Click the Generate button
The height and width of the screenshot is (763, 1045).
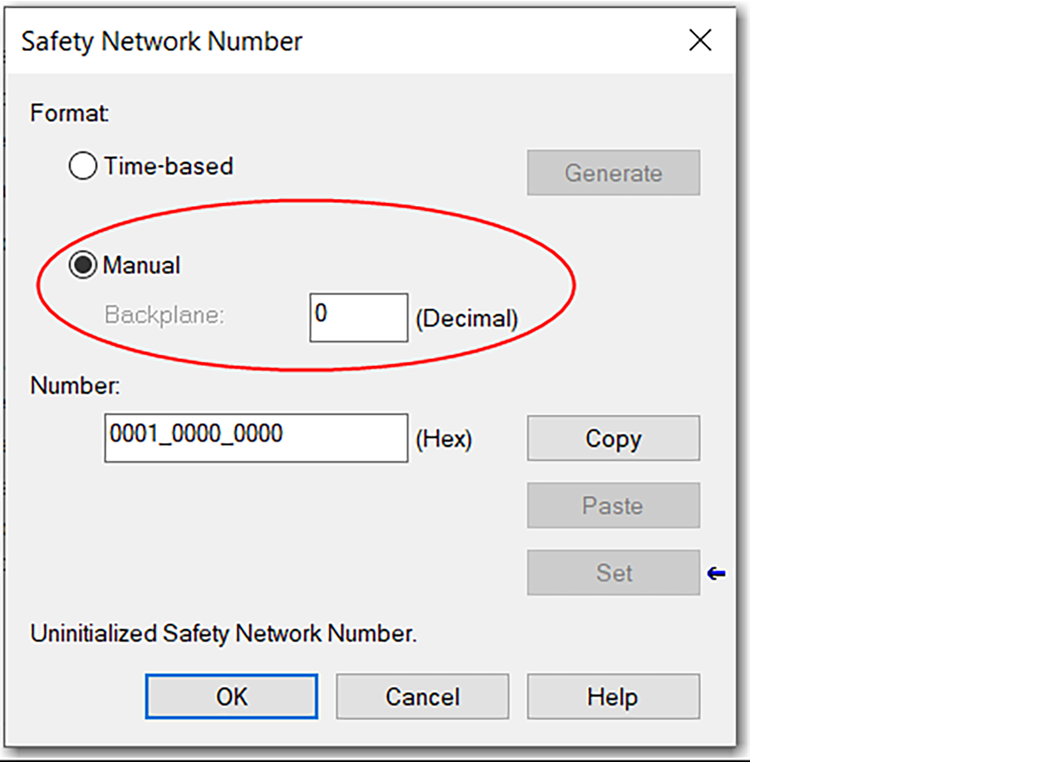pyautogui.click(x=613, y=173)
